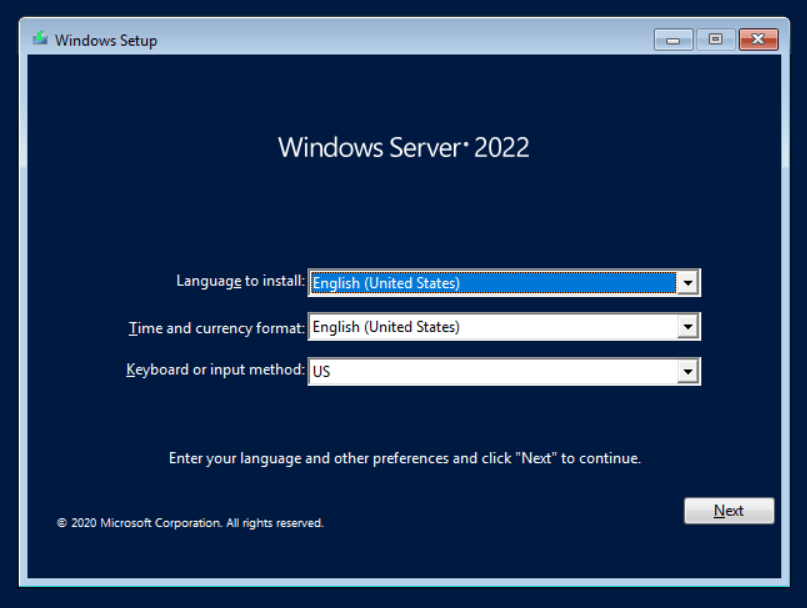
Task: Click the "Language to install" label
Action: pyautogui.click(x=240, y=282)
